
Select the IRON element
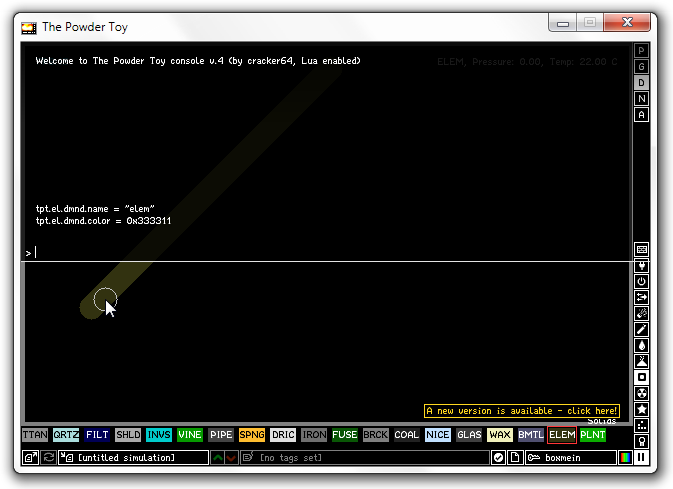click(x=314, y=435)
